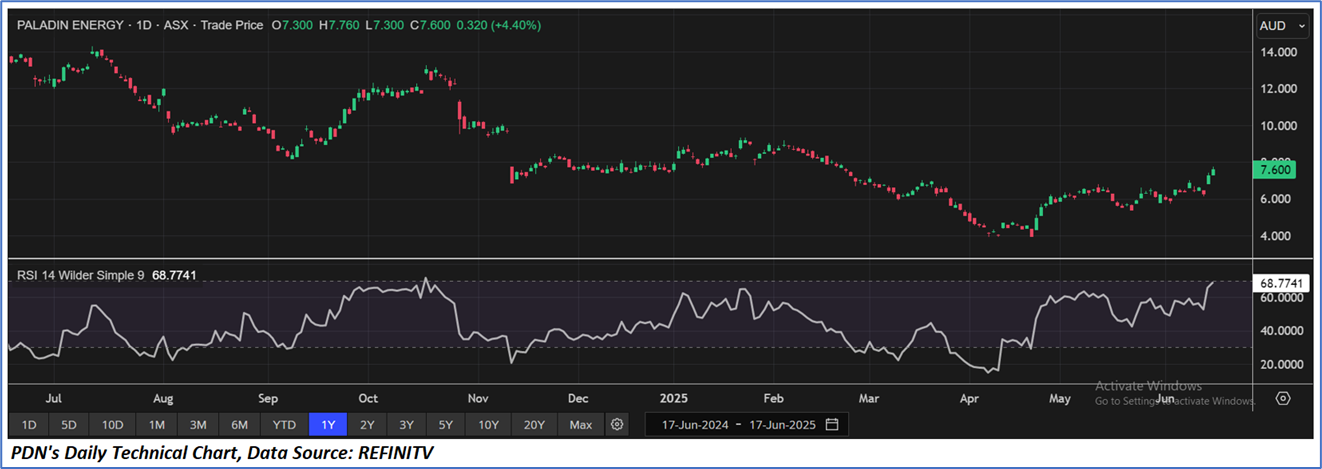Select the YTD range button

click(x=285, y=424)
